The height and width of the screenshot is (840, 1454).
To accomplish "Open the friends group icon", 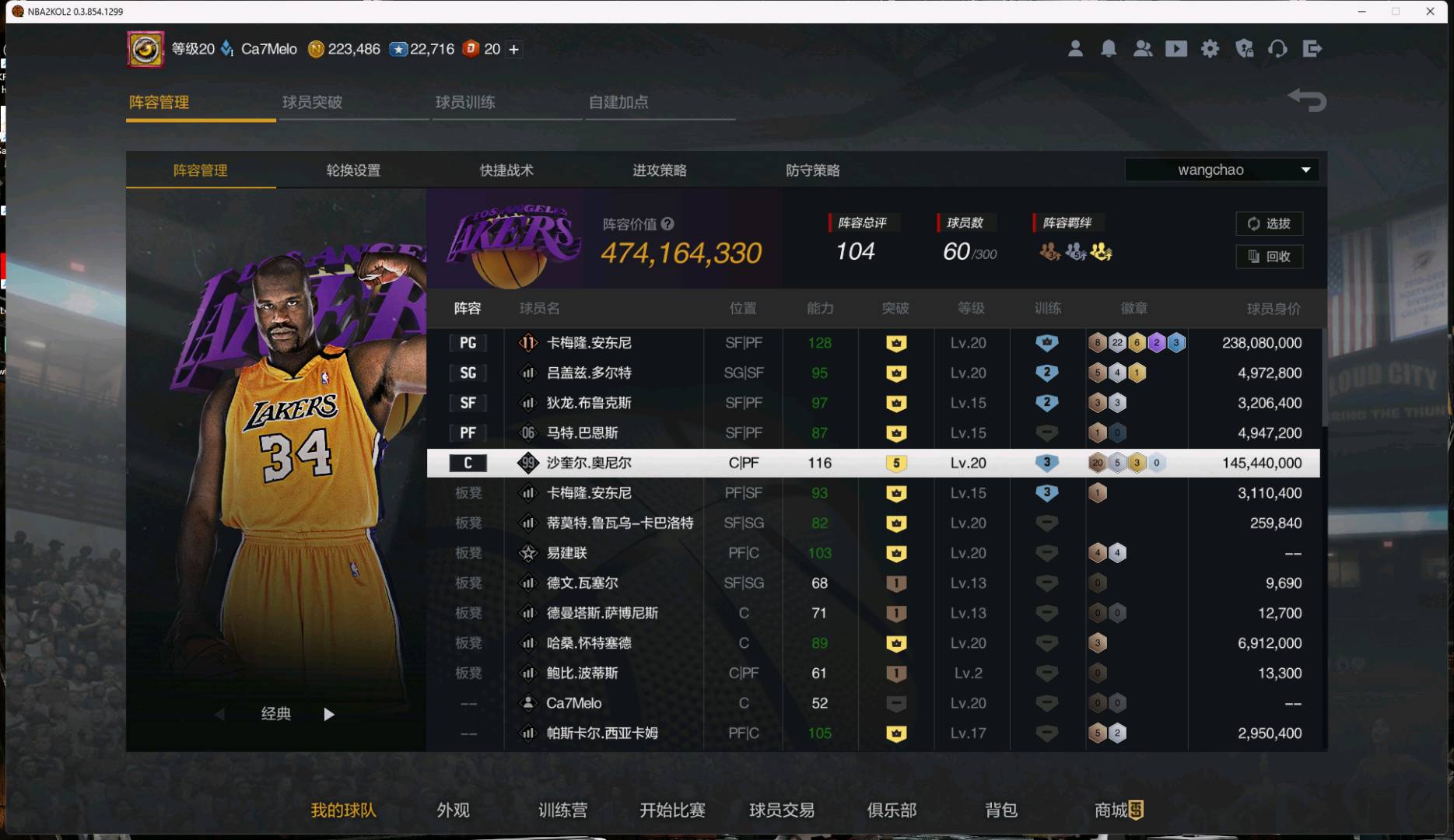I will click(x=1143, y=49).
